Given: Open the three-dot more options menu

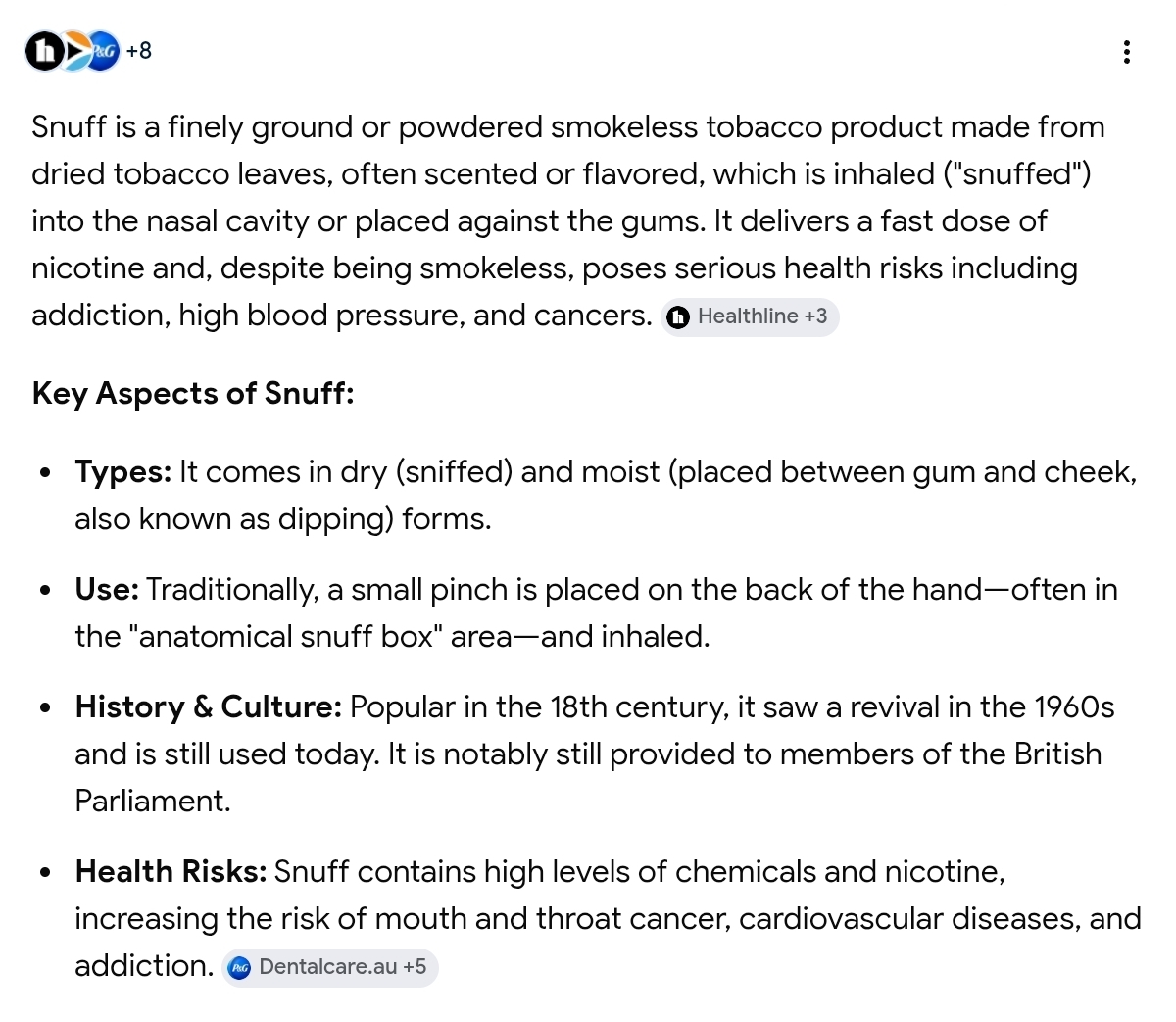Looking at the screenshot, I should [x=1127, y=52].
